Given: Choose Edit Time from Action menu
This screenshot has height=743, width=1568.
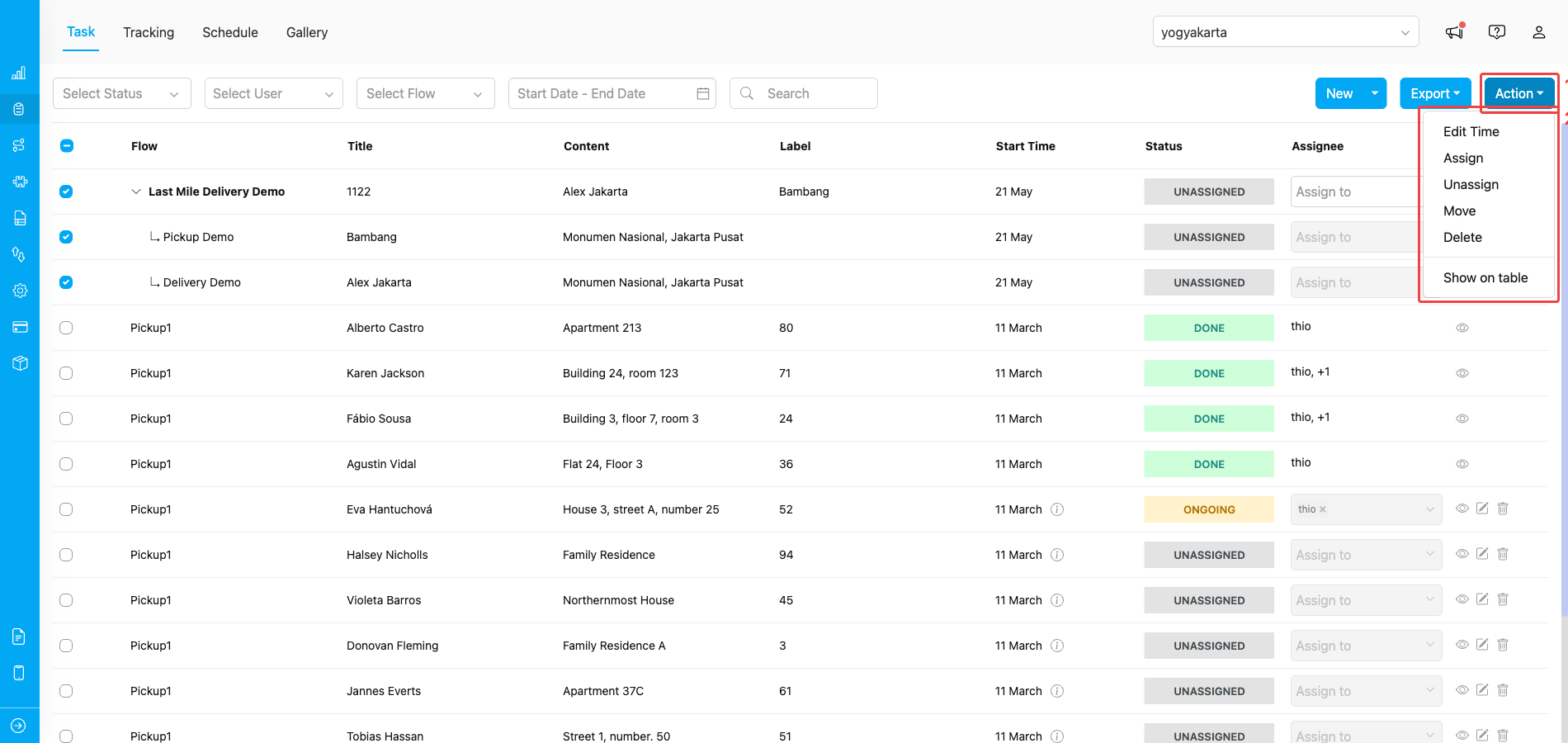Looking at the screenshot, I should tap(1471, 131).
